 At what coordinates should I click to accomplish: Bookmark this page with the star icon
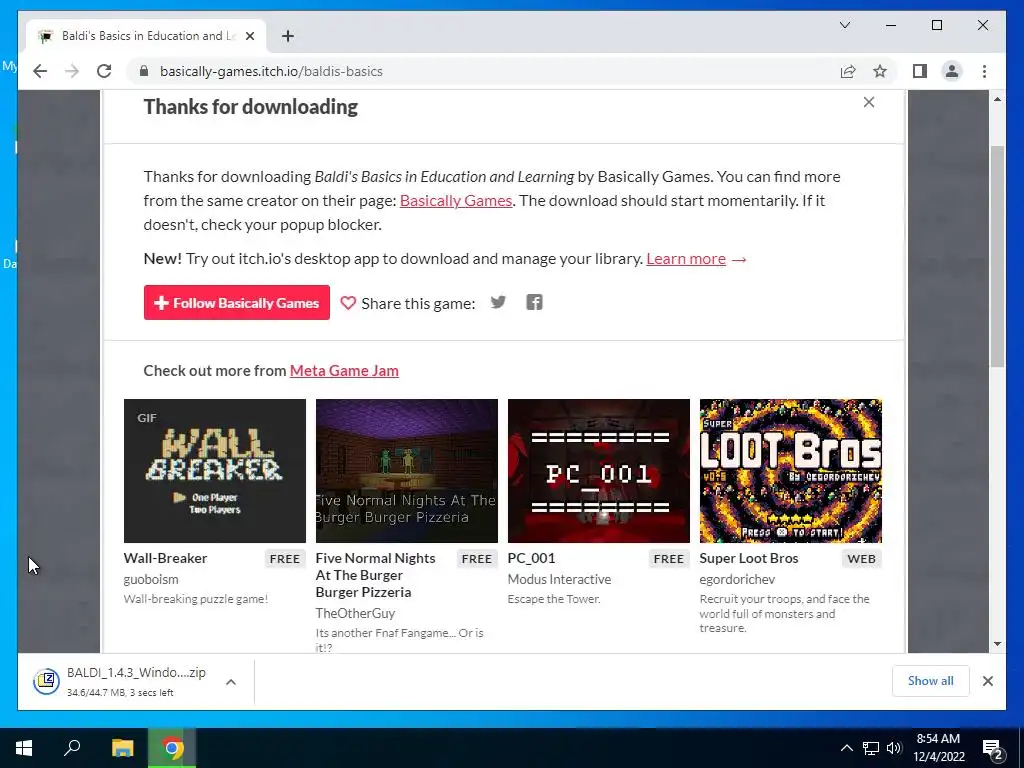880,71
